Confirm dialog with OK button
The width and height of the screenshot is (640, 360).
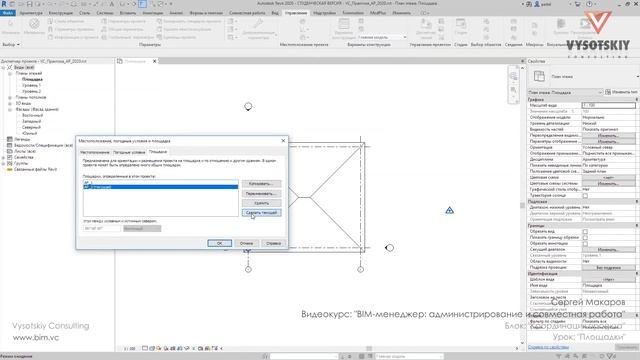[220, 243]
